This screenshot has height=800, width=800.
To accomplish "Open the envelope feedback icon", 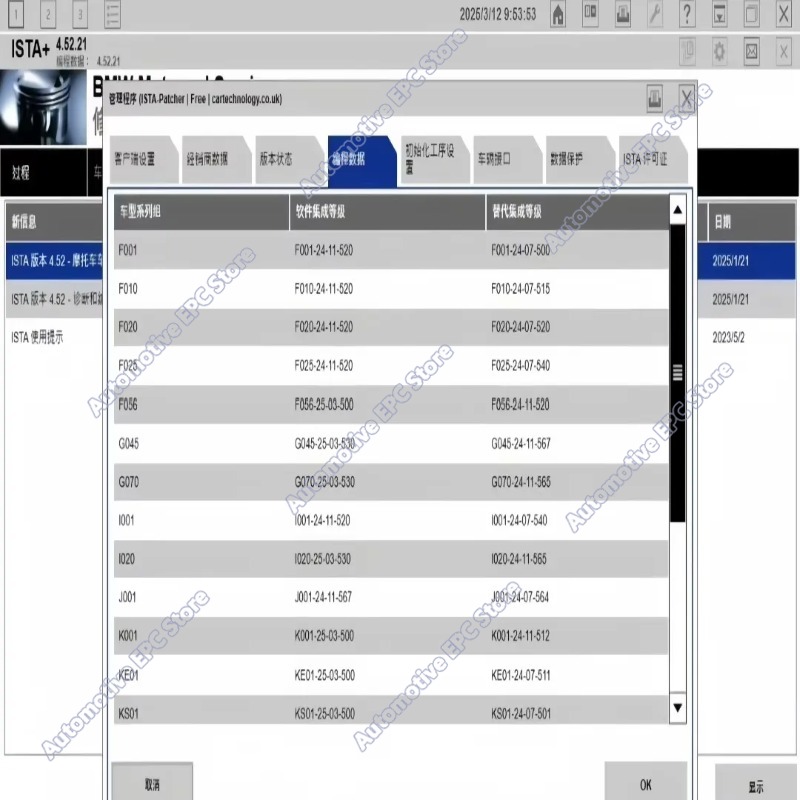I will pyautogui.click(x=751, y=52).
